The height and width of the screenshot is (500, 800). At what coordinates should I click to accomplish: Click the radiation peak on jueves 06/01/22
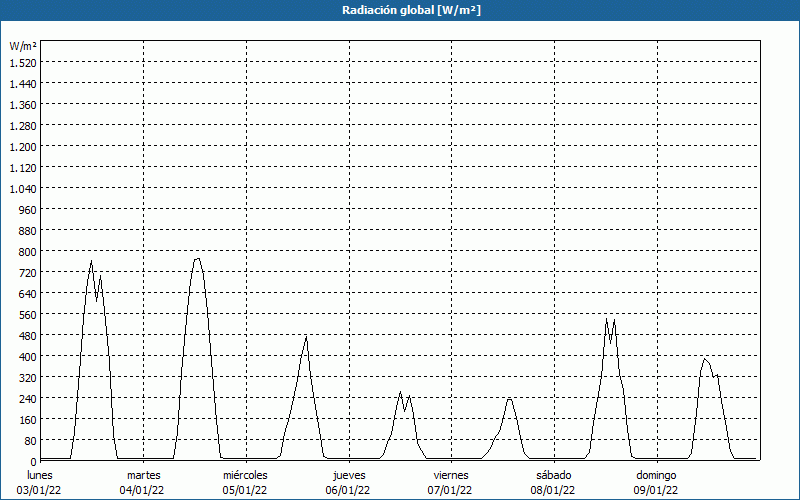401,392
